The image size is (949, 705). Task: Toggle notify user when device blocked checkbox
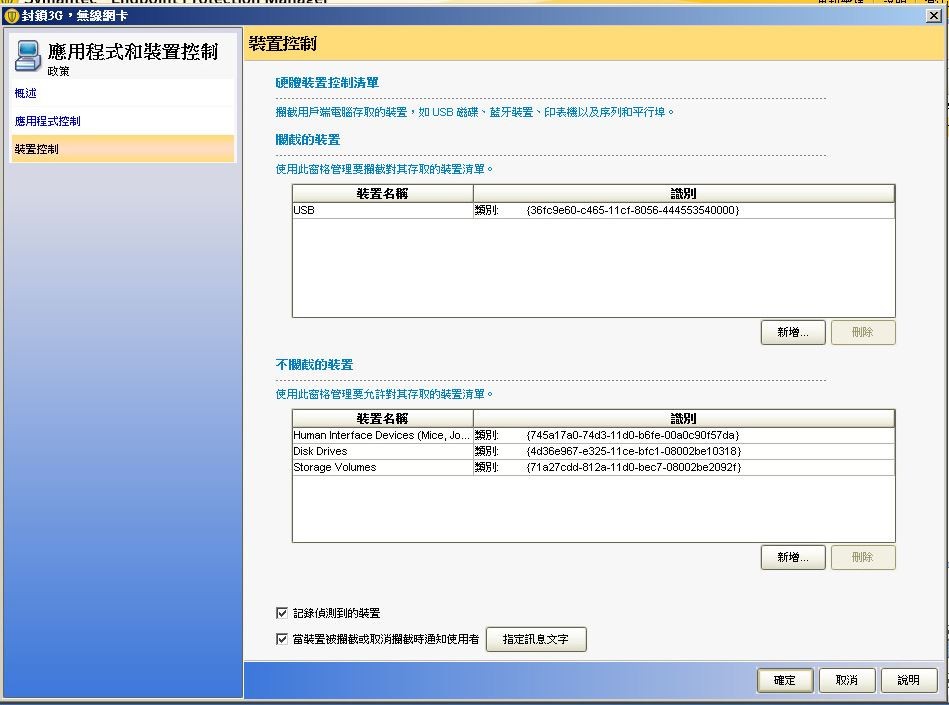coord(281,639)
